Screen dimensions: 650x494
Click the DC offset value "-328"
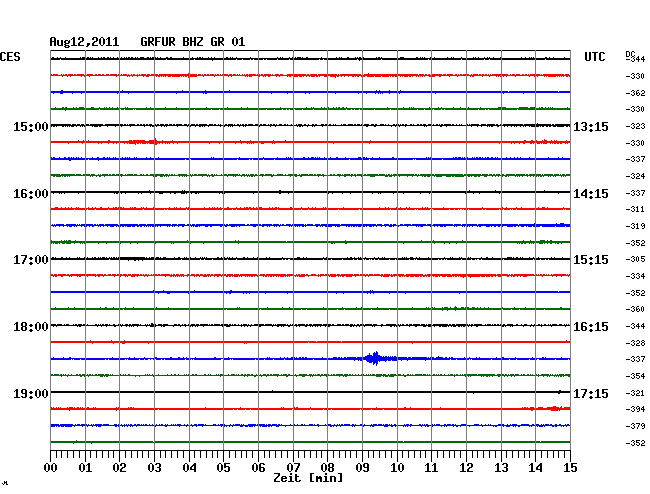pos(635,343)
